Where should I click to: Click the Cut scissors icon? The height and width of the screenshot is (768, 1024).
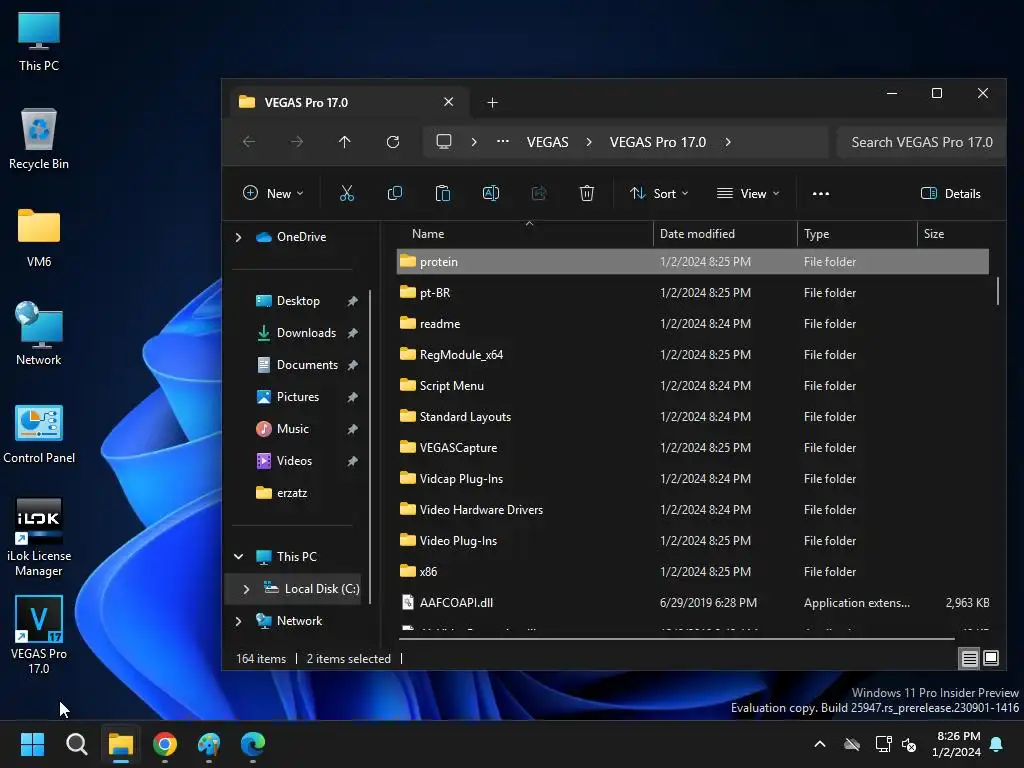point(347,193)
